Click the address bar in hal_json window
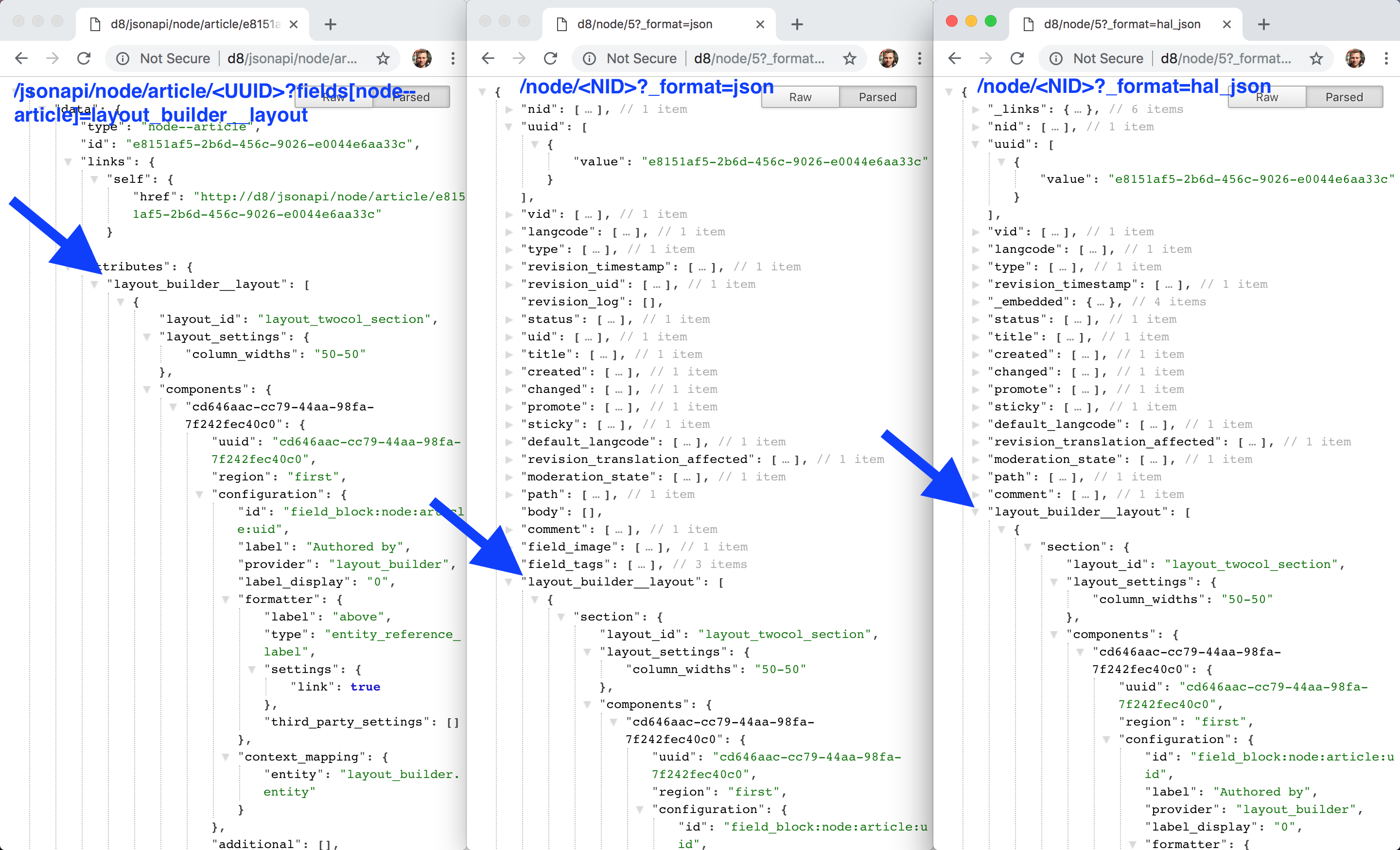Viewport: 1400px width, 850px height. coord(1225,58)
